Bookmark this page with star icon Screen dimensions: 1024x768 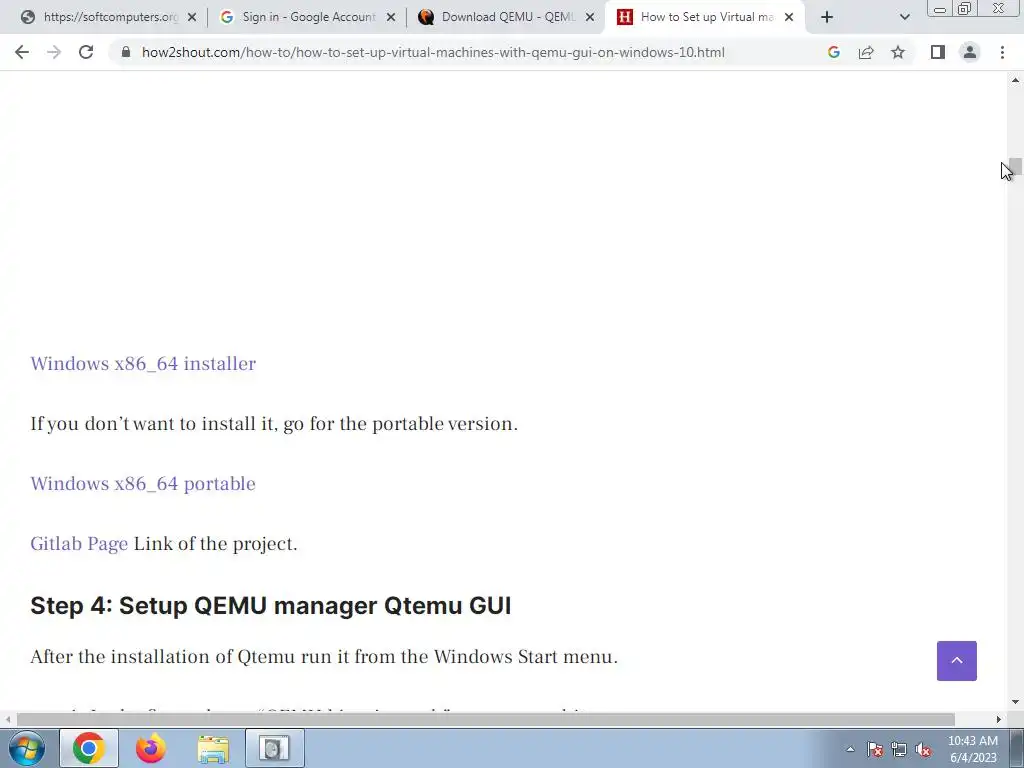898,52
